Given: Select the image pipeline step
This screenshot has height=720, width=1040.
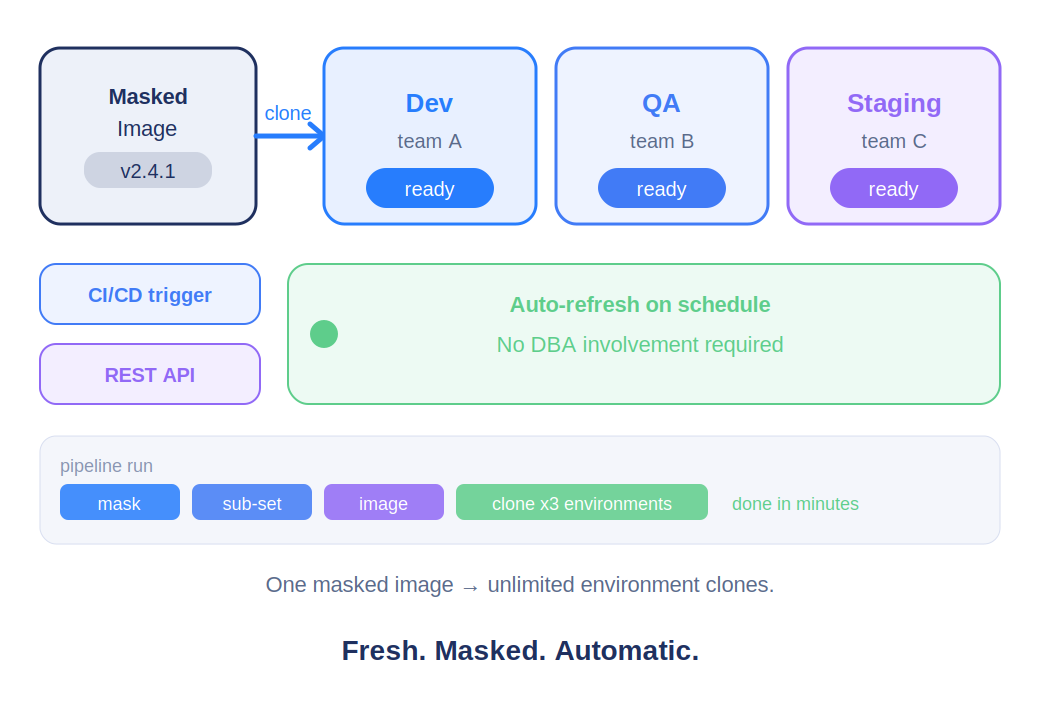Looking at the screenshot, I should pyautogui.click(x=384, y=503).
